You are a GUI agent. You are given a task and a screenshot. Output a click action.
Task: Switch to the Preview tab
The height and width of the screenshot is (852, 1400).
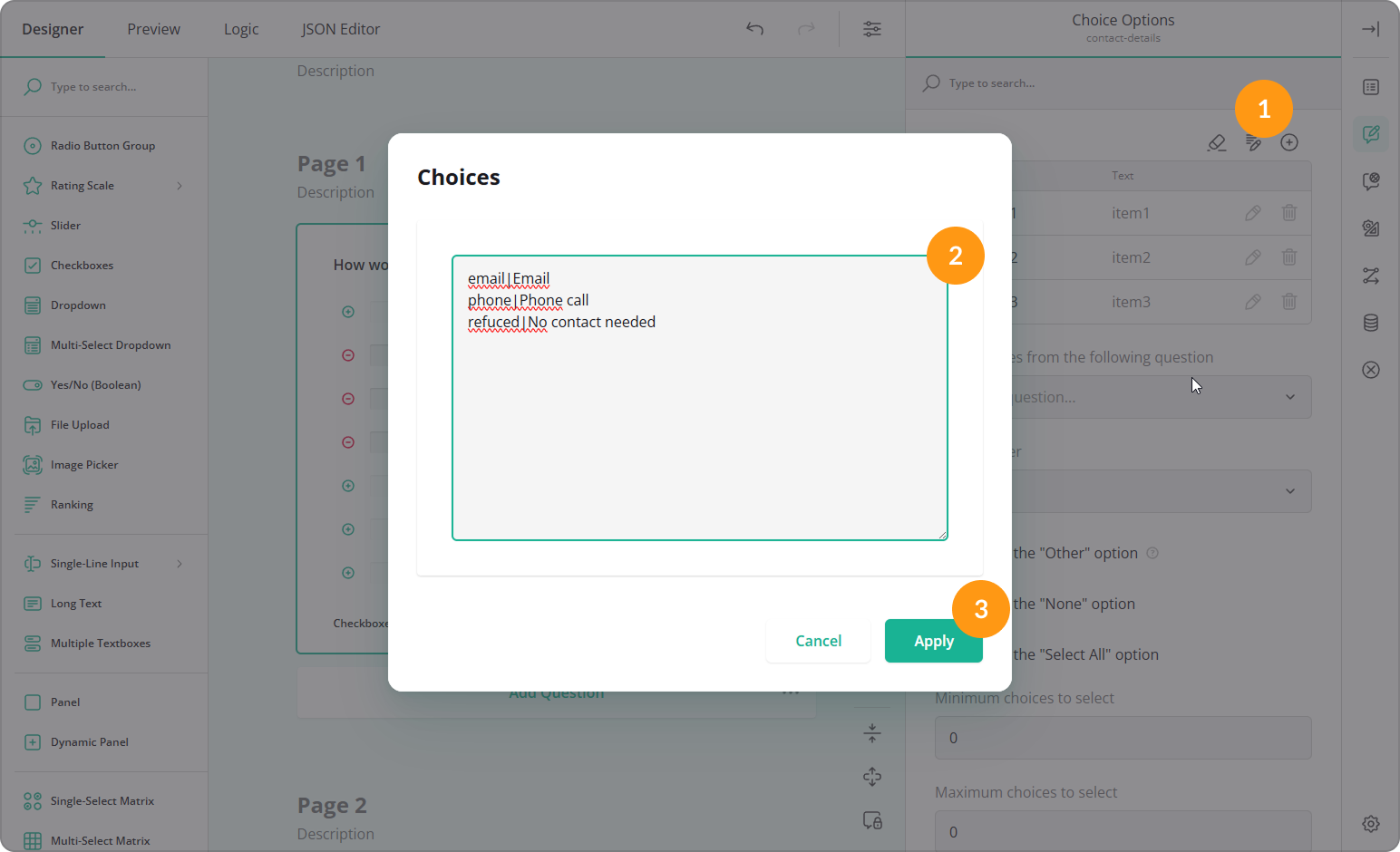click(x=152, y=28)
